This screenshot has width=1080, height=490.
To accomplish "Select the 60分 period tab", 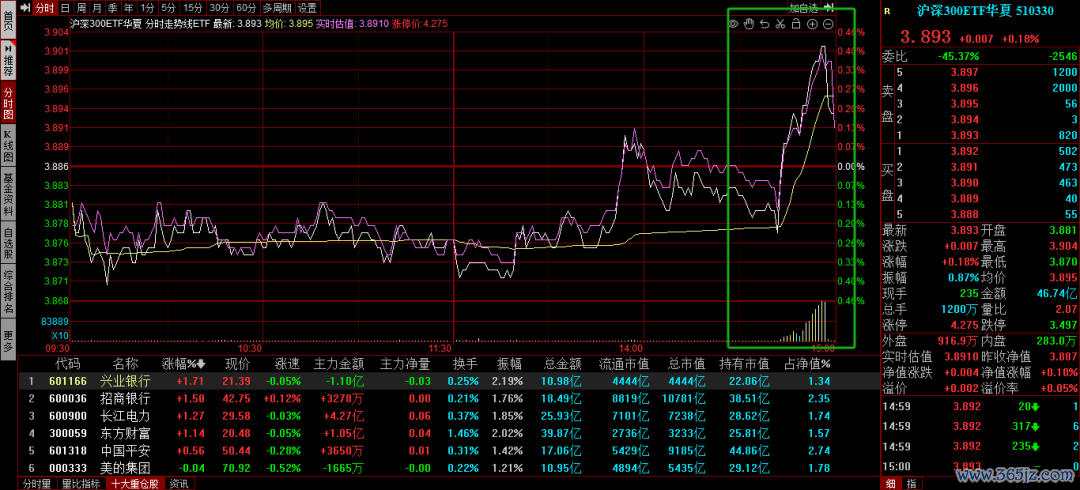I will (x=247, y=8).
